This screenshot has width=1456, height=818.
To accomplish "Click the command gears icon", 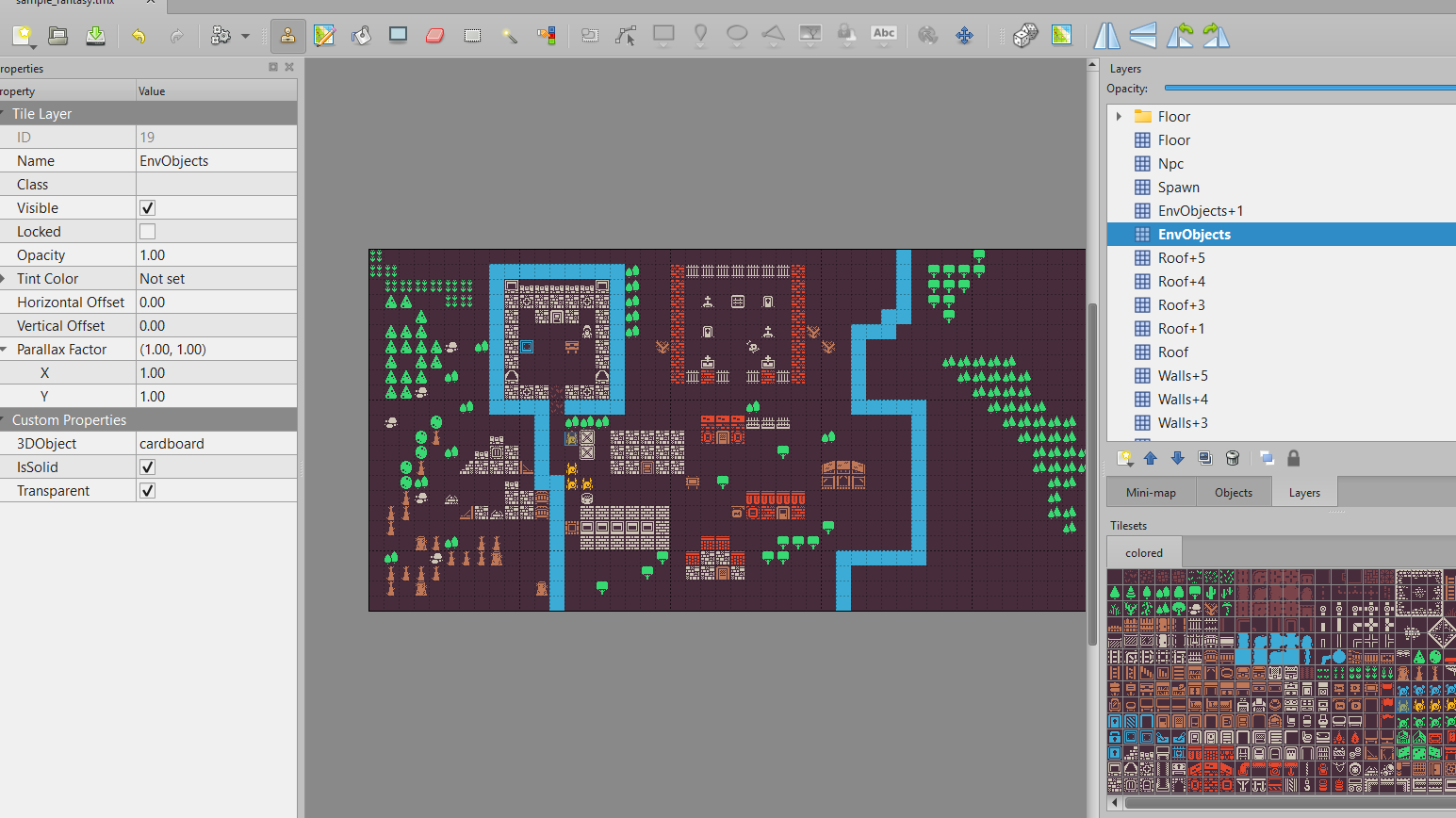I will [x=221, y=36].
